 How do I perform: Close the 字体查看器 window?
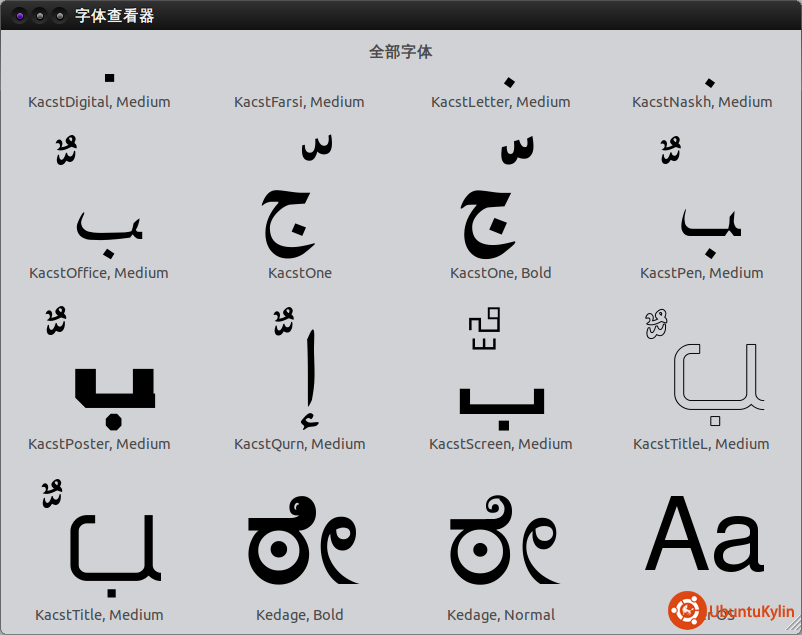pyautogui.click(x=19, y=15)
